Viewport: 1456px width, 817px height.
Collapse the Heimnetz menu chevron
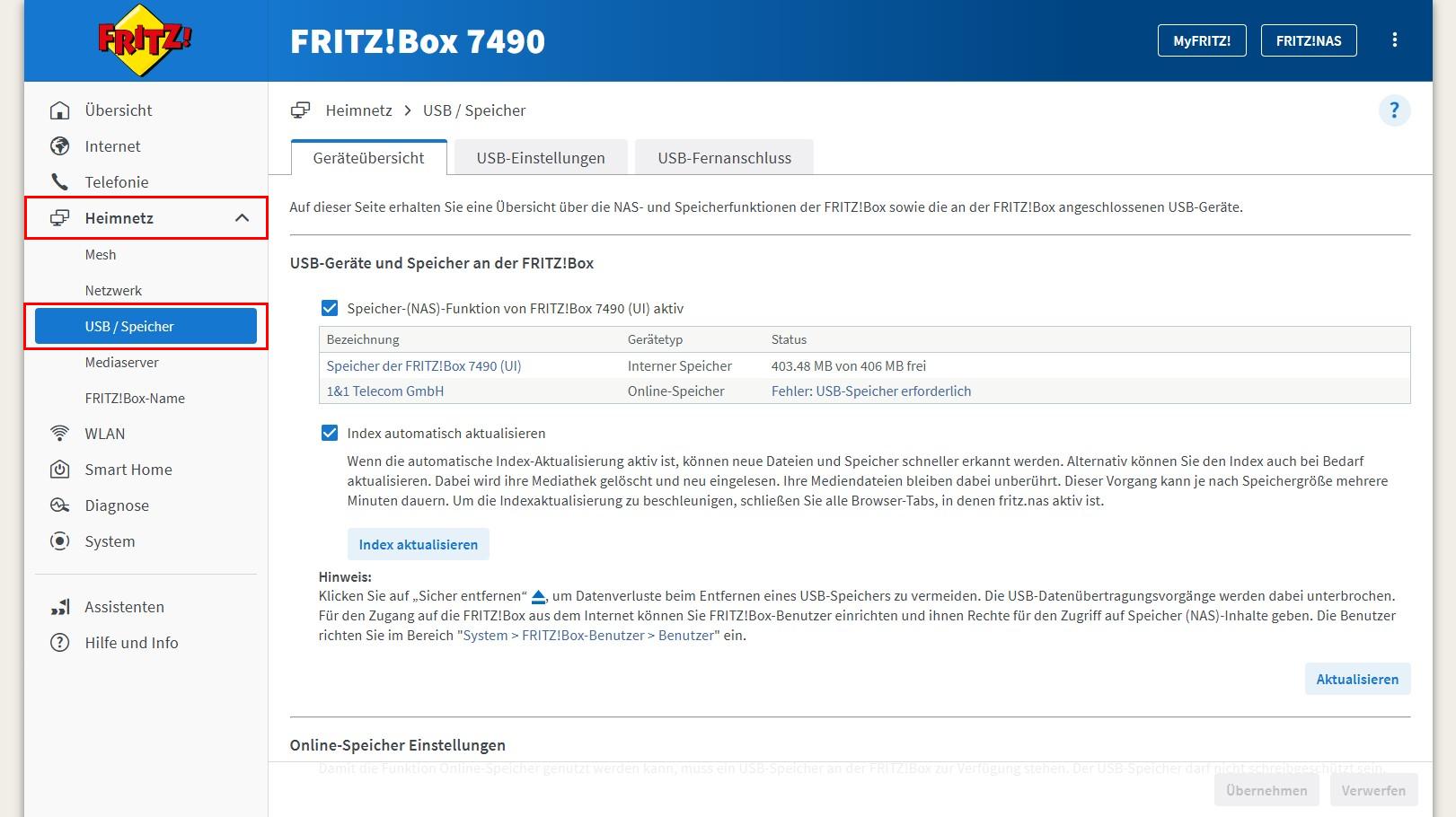click(242, 218)
